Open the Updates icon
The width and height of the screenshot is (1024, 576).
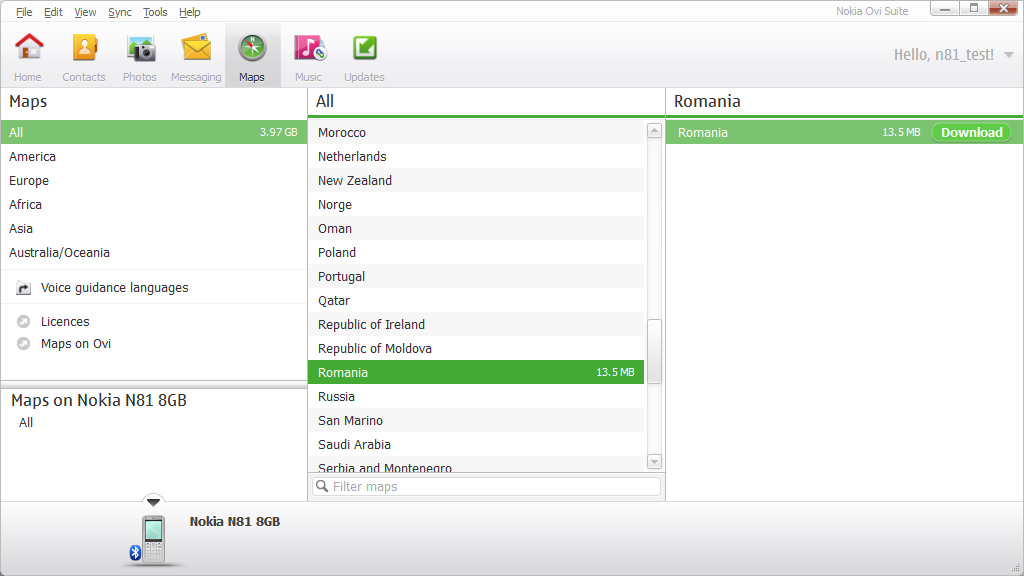coord(364,48)
